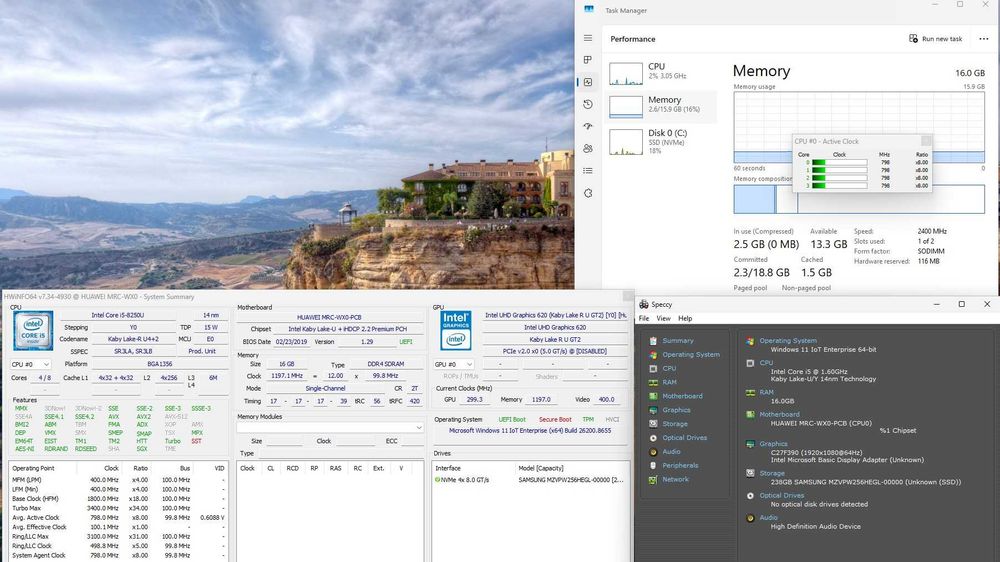Select Summary in Speccy sidebar

click(677, 341)
